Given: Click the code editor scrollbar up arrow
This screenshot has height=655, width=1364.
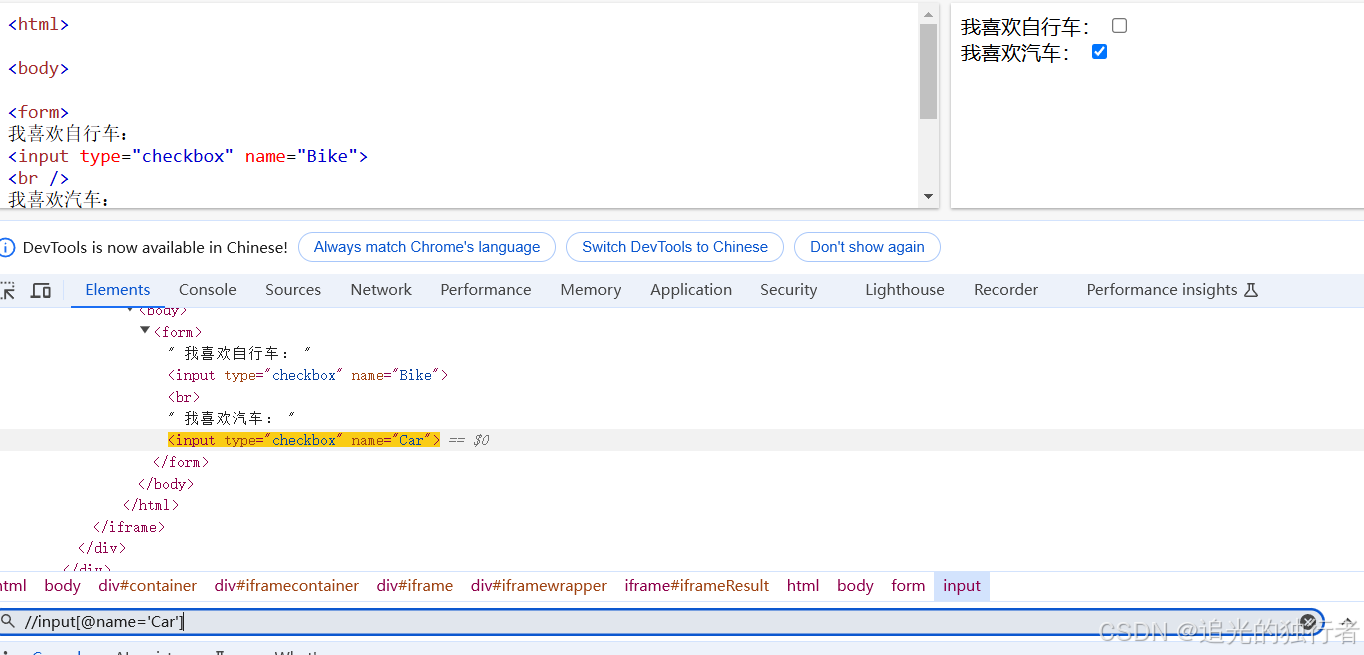Looking at the screenshot, I should coord(927,12).
